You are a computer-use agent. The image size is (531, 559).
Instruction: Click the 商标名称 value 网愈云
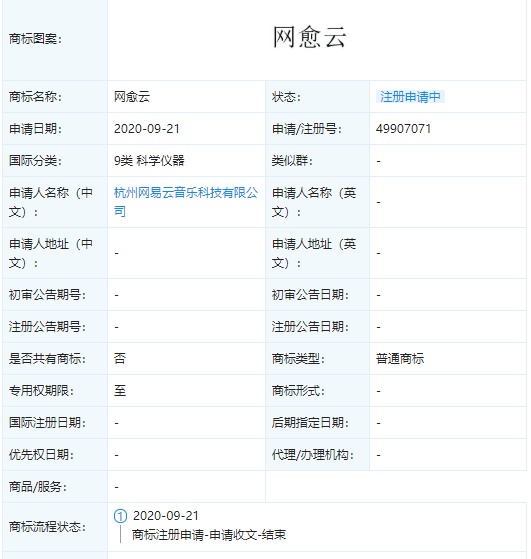[132, 97]
